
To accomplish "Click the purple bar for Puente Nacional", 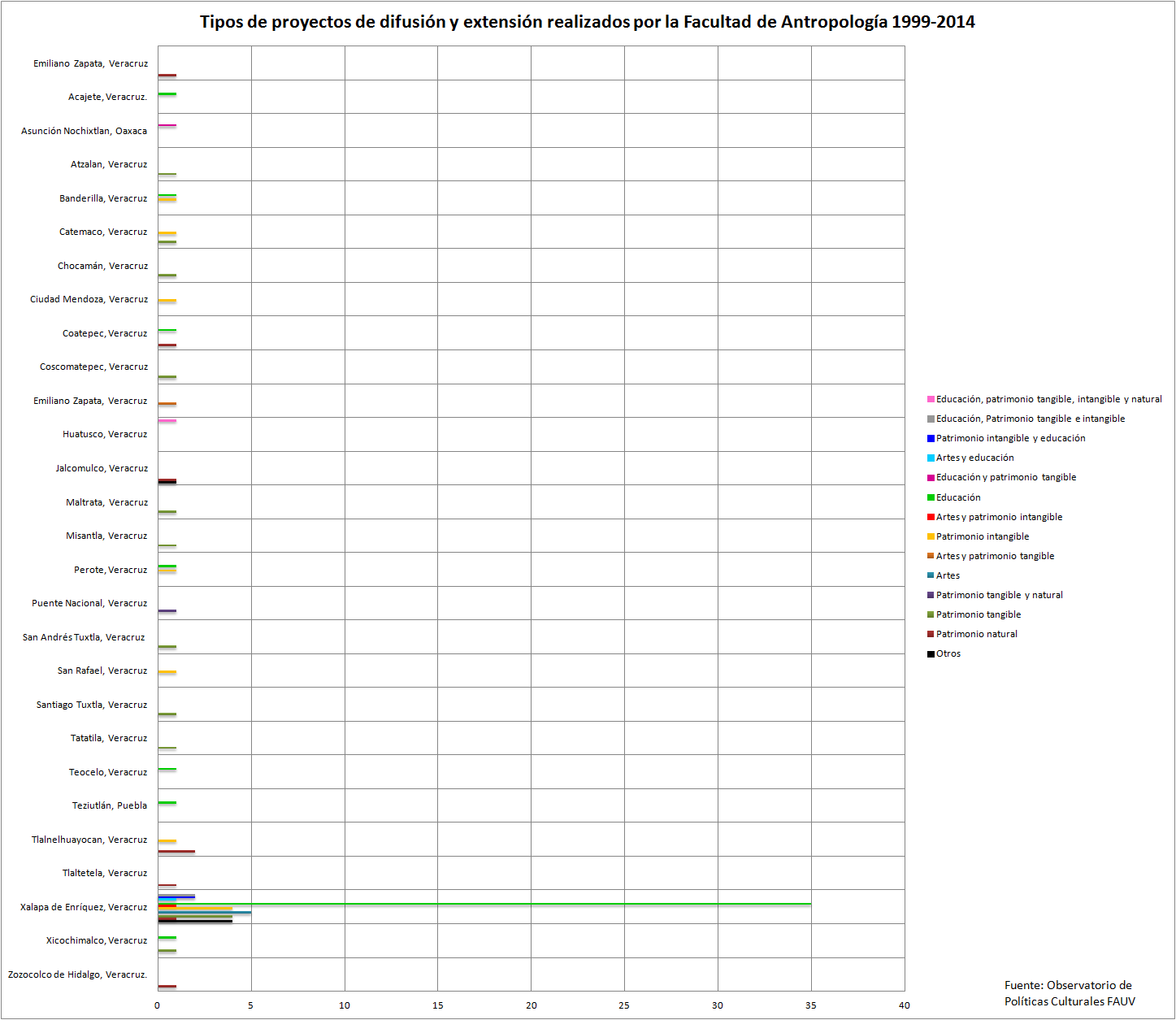I will [x=167, y=609].
